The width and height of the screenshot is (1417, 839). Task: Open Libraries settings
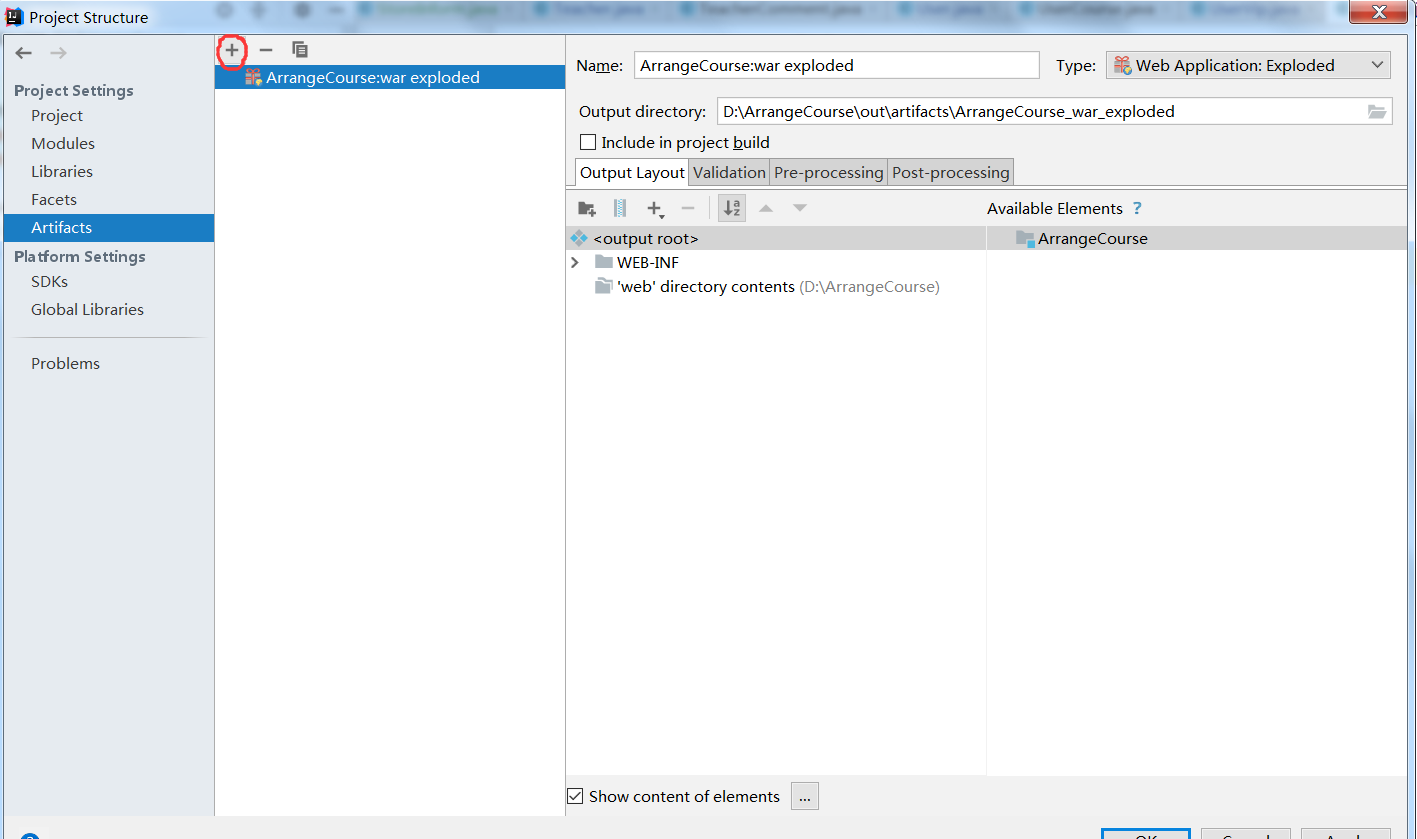point(62,171)
